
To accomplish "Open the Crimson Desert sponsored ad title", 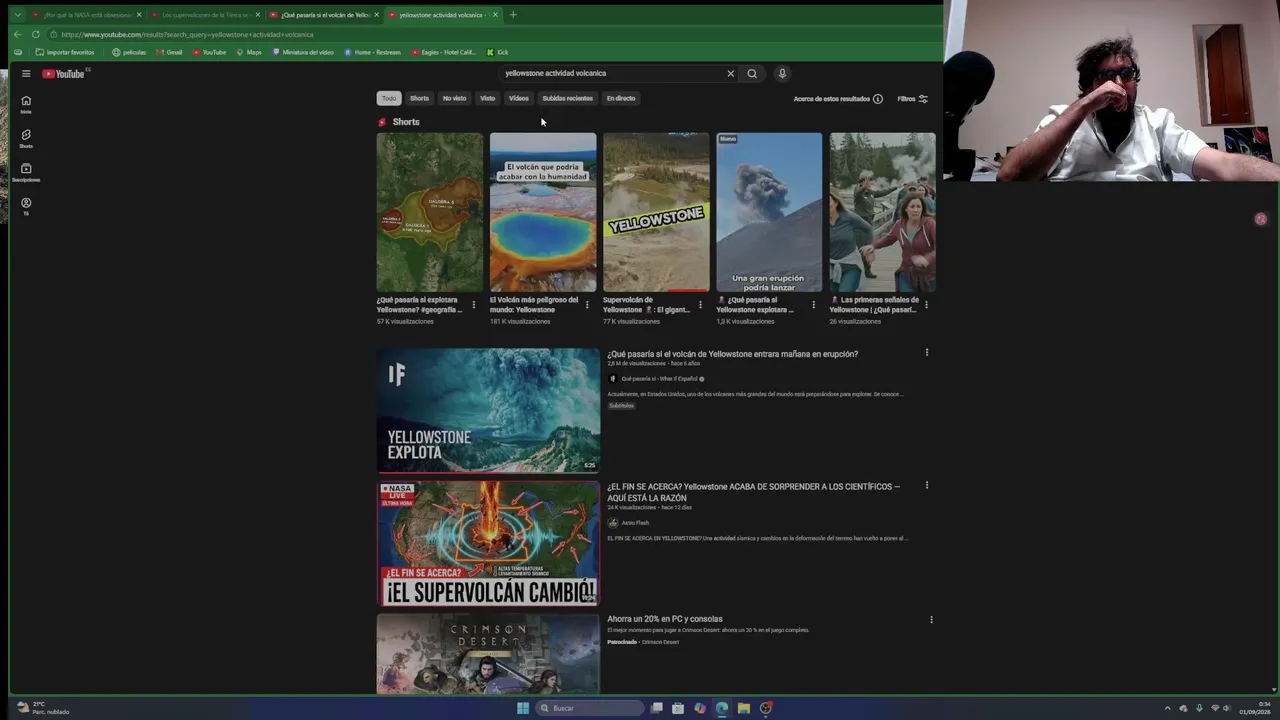I will tap(664, 619).
